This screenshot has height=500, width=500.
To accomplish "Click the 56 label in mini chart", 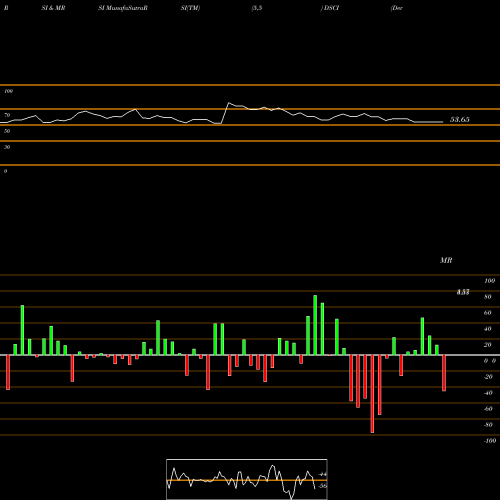I will (323, 486).
